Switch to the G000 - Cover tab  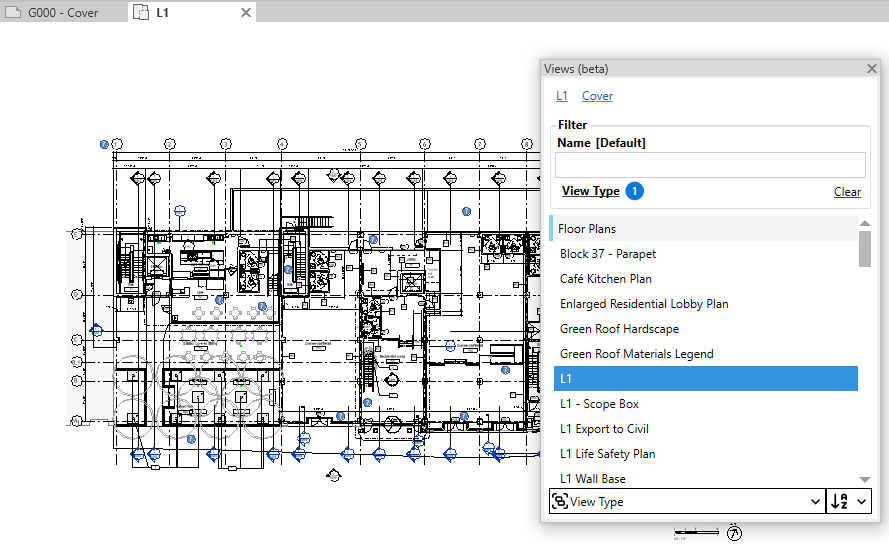coord(63,13)
